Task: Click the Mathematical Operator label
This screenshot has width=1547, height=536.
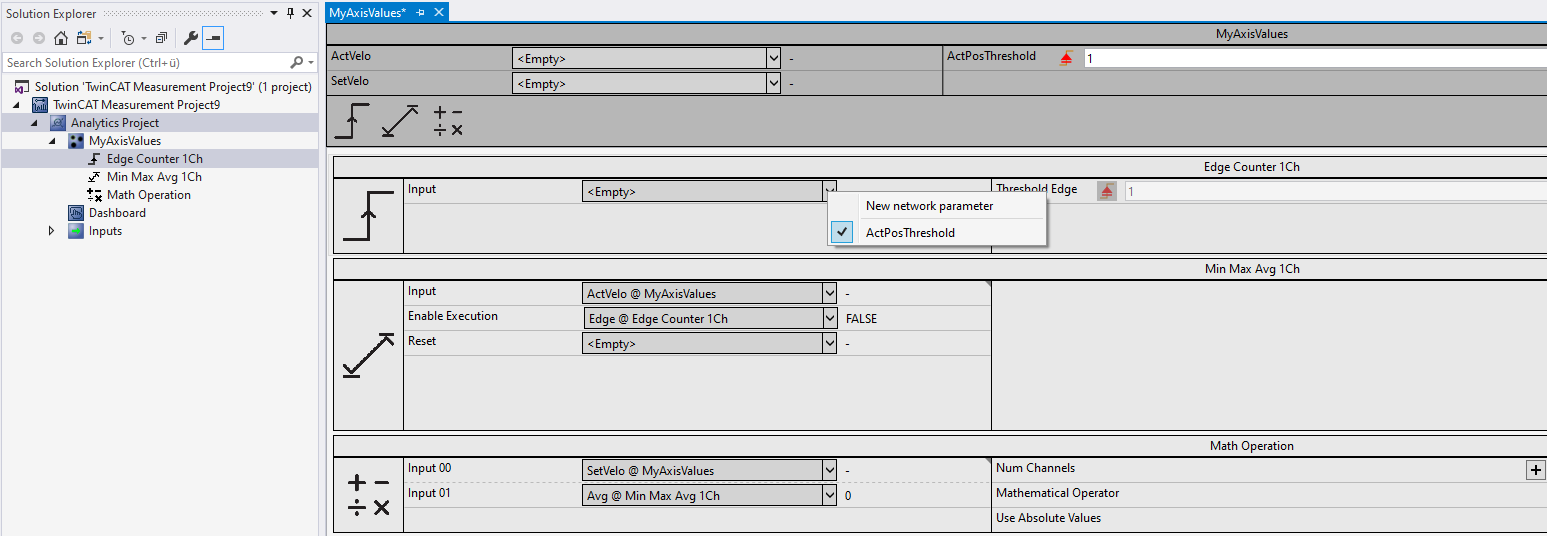Action: (1057, 493)
